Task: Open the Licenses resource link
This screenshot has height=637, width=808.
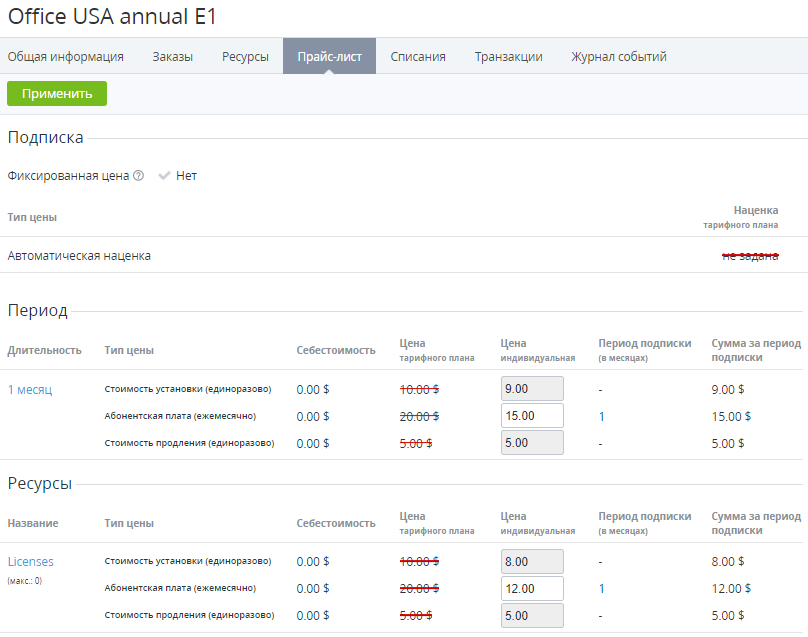Action: (x=31, y=562)
